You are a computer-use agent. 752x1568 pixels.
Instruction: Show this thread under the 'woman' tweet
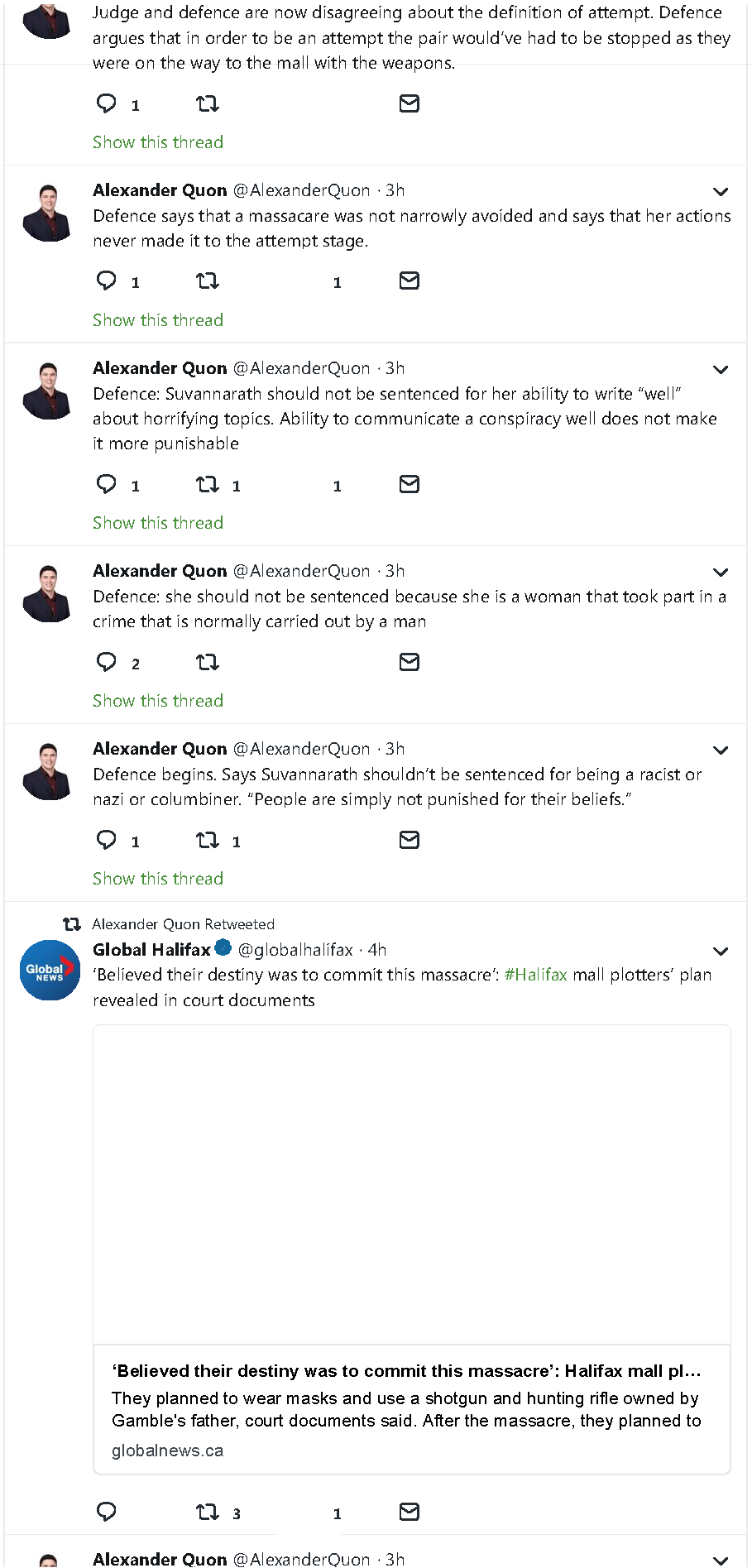158,701
